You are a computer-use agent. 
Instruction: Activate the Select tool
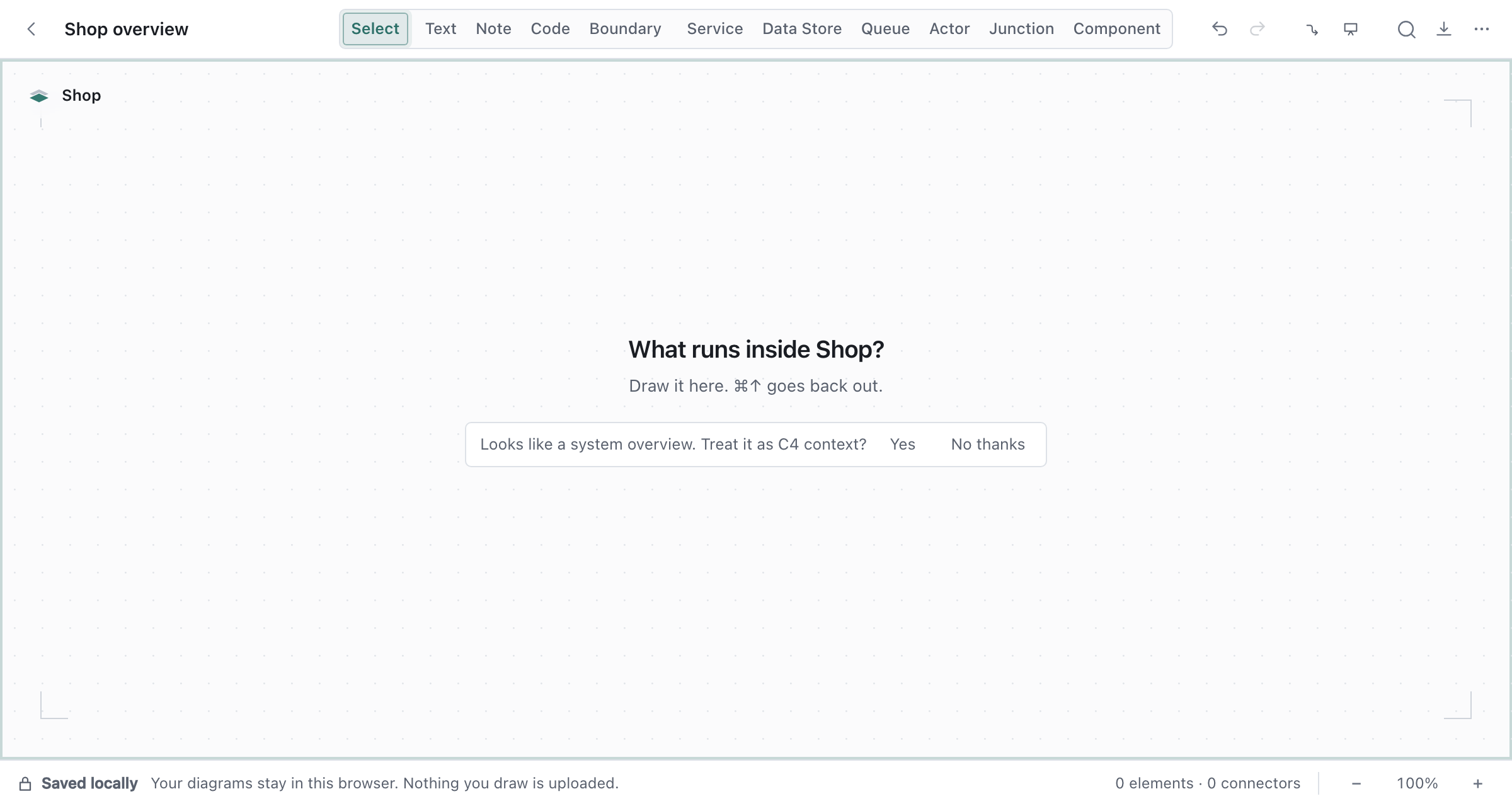375,29
